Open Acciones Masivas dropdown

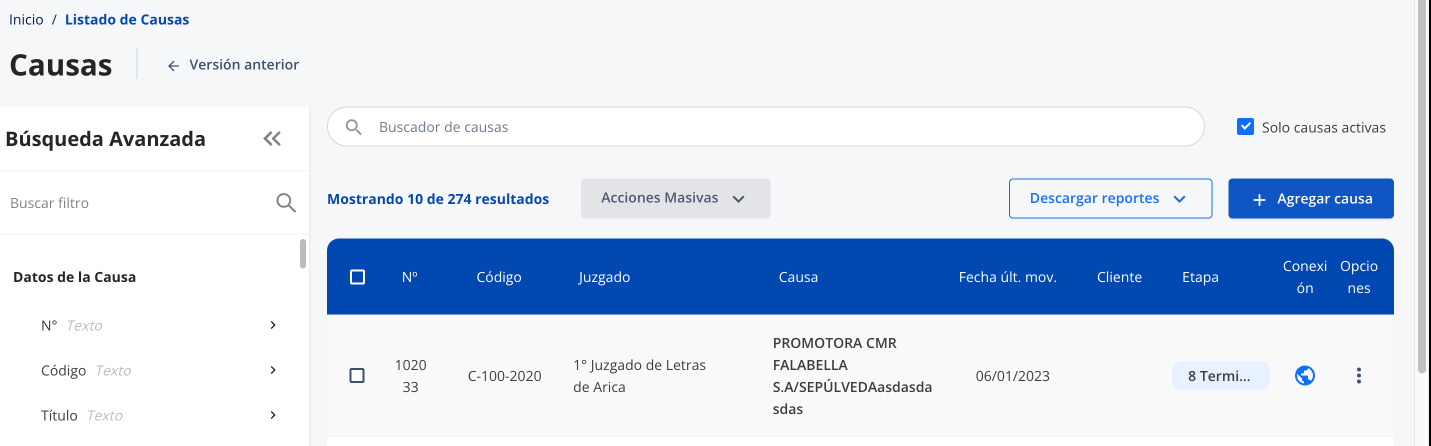(x=675, y=198)
